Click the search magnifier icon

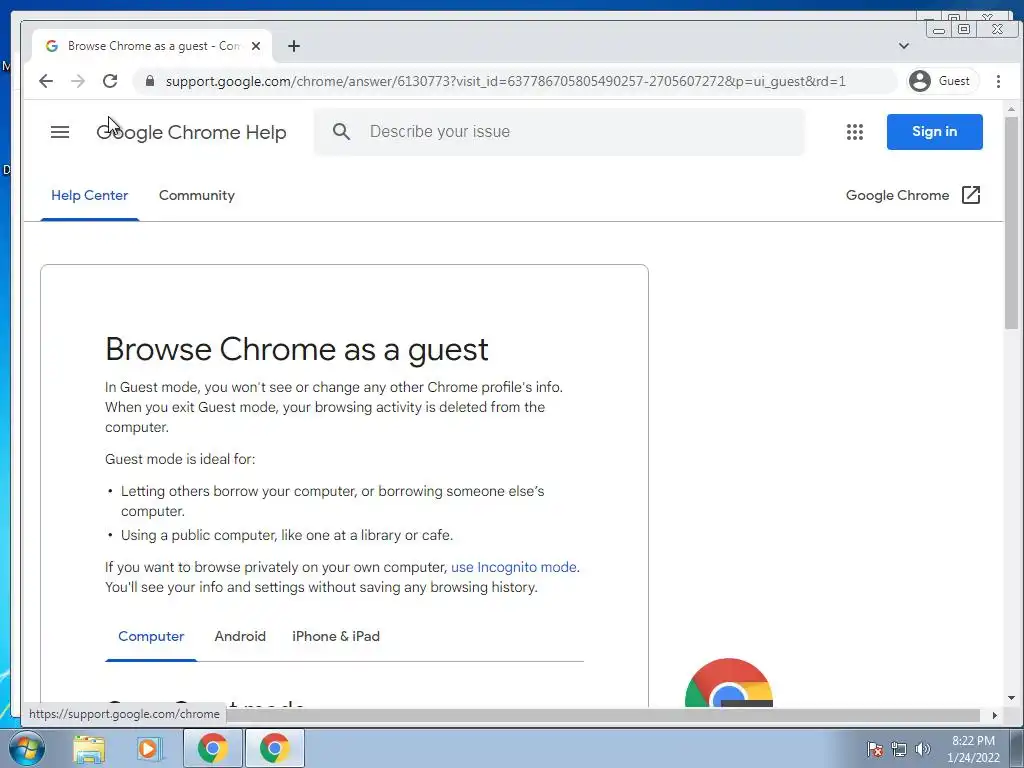click(341, 131)
